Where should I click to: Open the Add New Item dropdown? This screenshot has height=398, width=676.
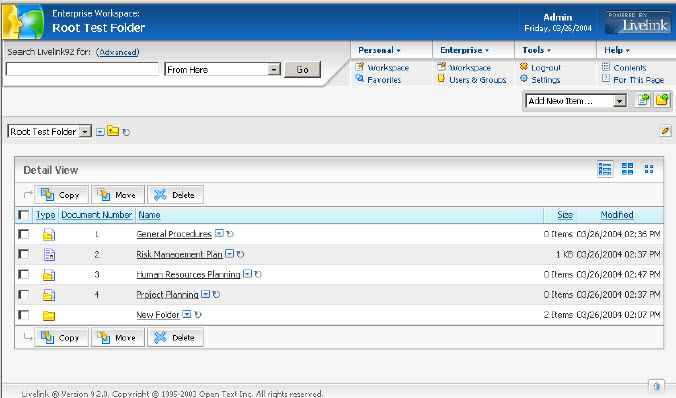click(576, 101)
